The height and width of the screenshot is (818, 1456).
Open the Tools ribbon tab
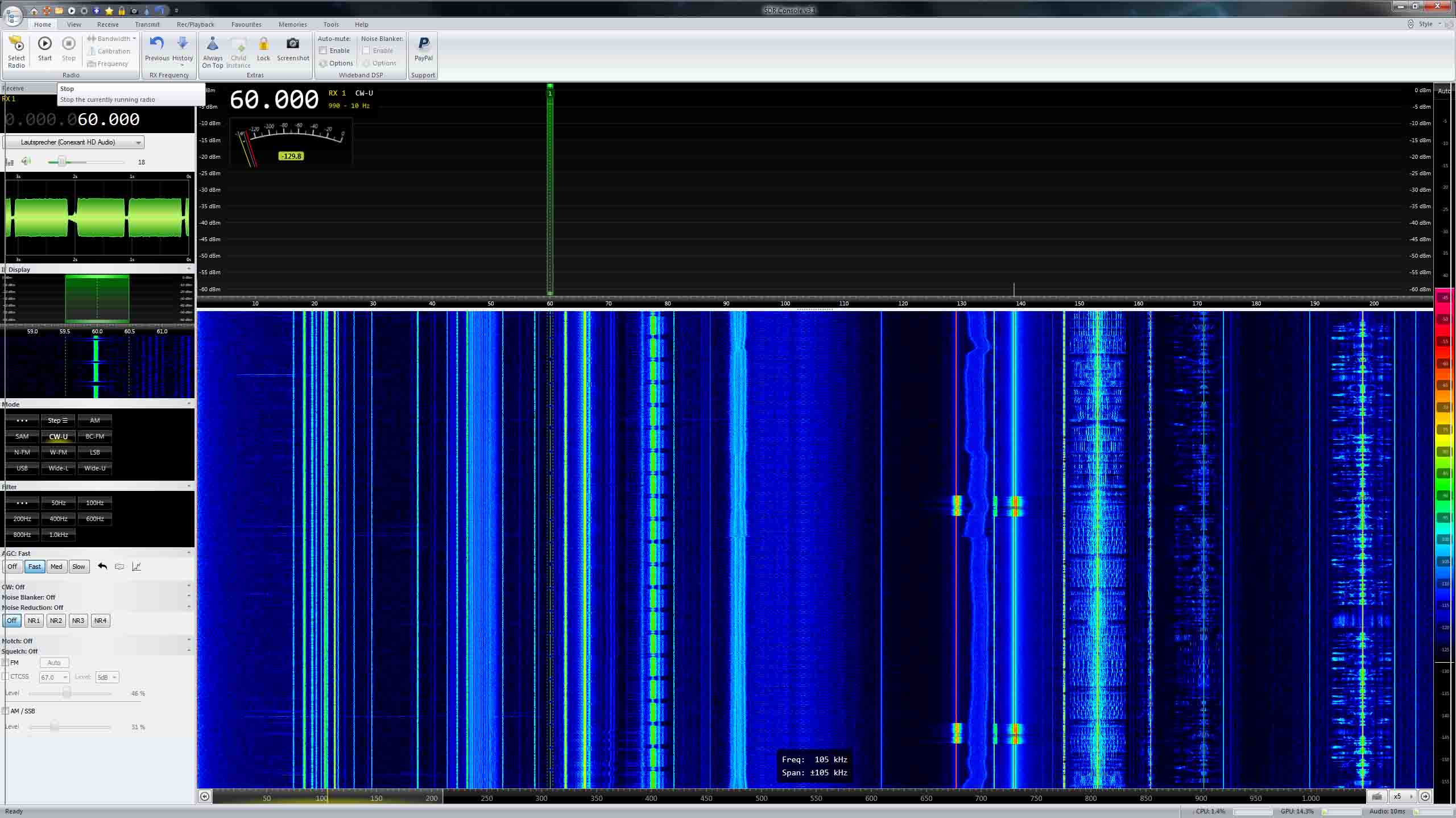pyautogui.click(x=331, y=24)
